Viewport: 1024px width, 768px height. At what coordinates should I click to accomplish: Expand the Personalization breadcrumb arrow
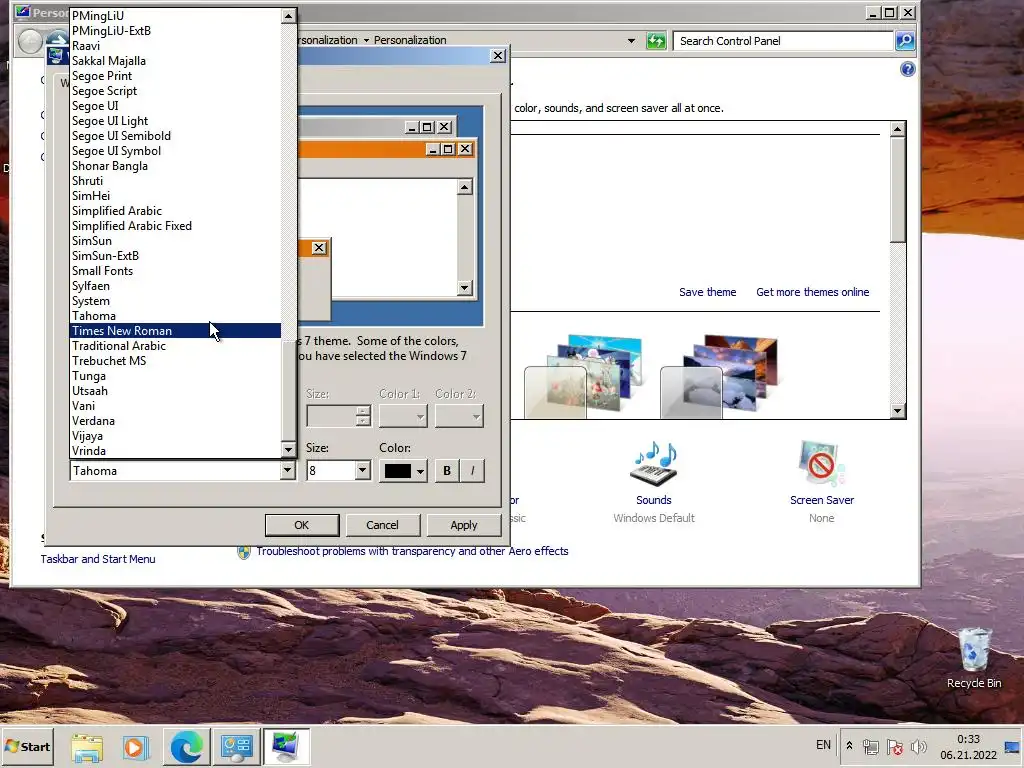click(366, 40)
